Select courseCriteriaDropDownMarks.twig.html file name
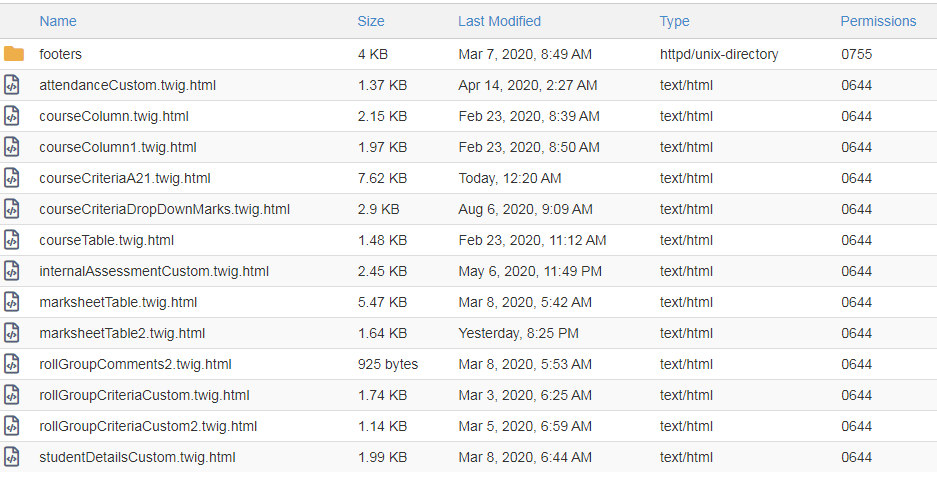Screen dimensions: 937x487 164,209
